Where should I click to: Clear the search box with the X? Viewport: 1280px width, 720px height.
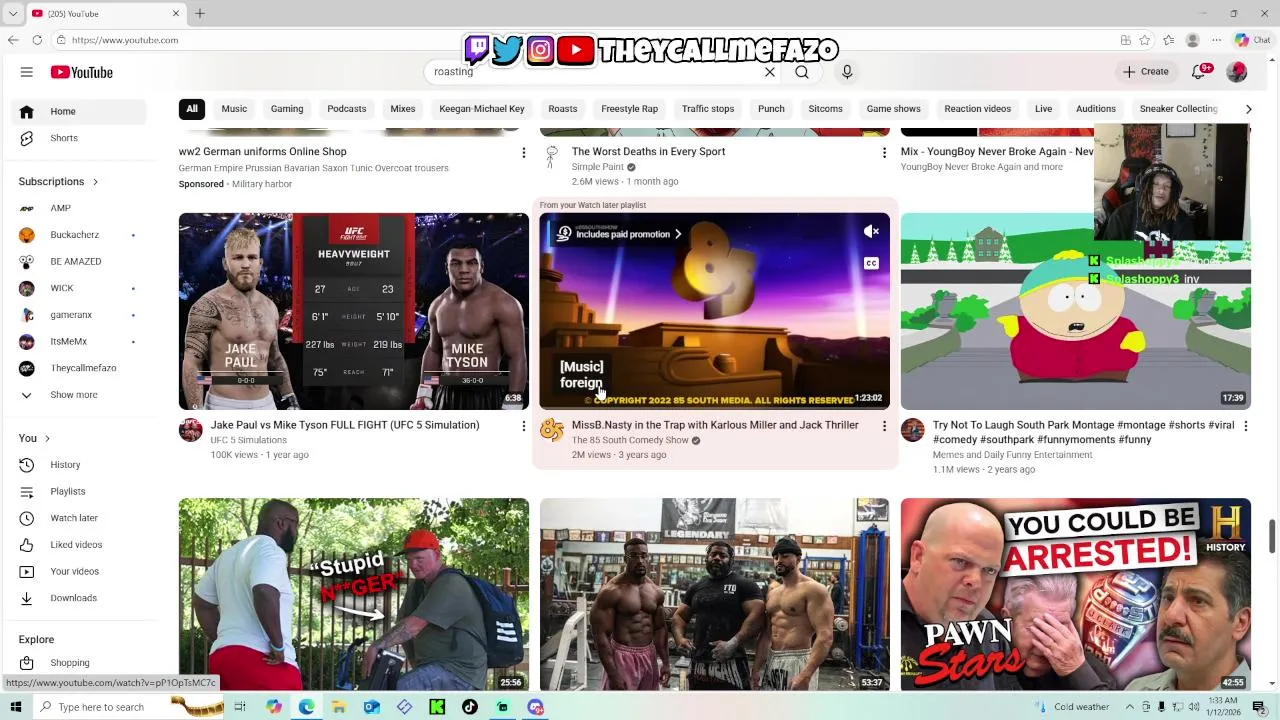(x=770, y=72)
